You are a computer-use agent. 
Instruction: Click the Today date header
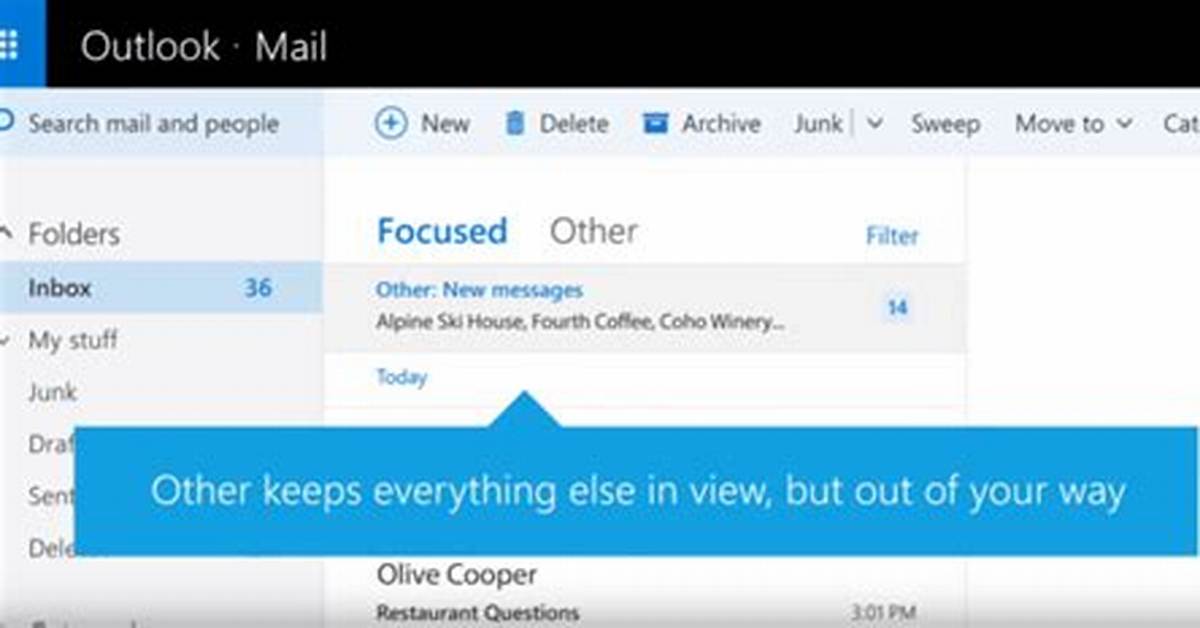pos(401,378)
